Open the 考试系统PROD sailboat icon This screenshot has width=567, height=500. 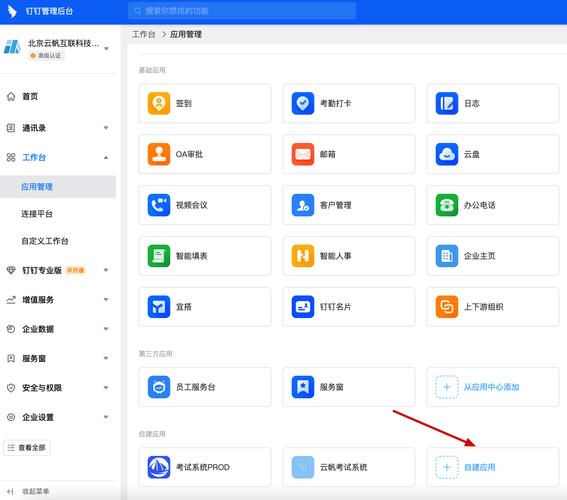[x=159, y=467]
